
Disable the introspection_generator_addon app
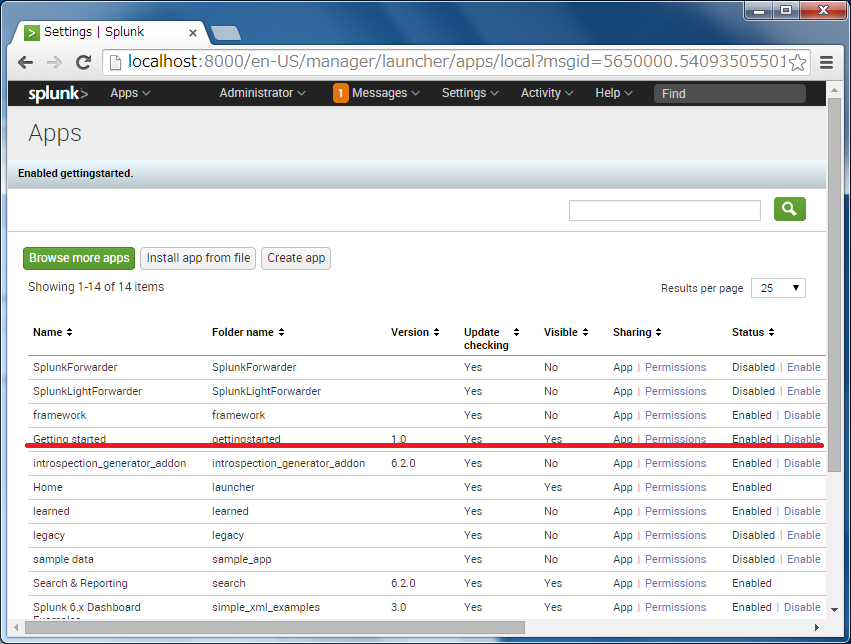(802, 463)
